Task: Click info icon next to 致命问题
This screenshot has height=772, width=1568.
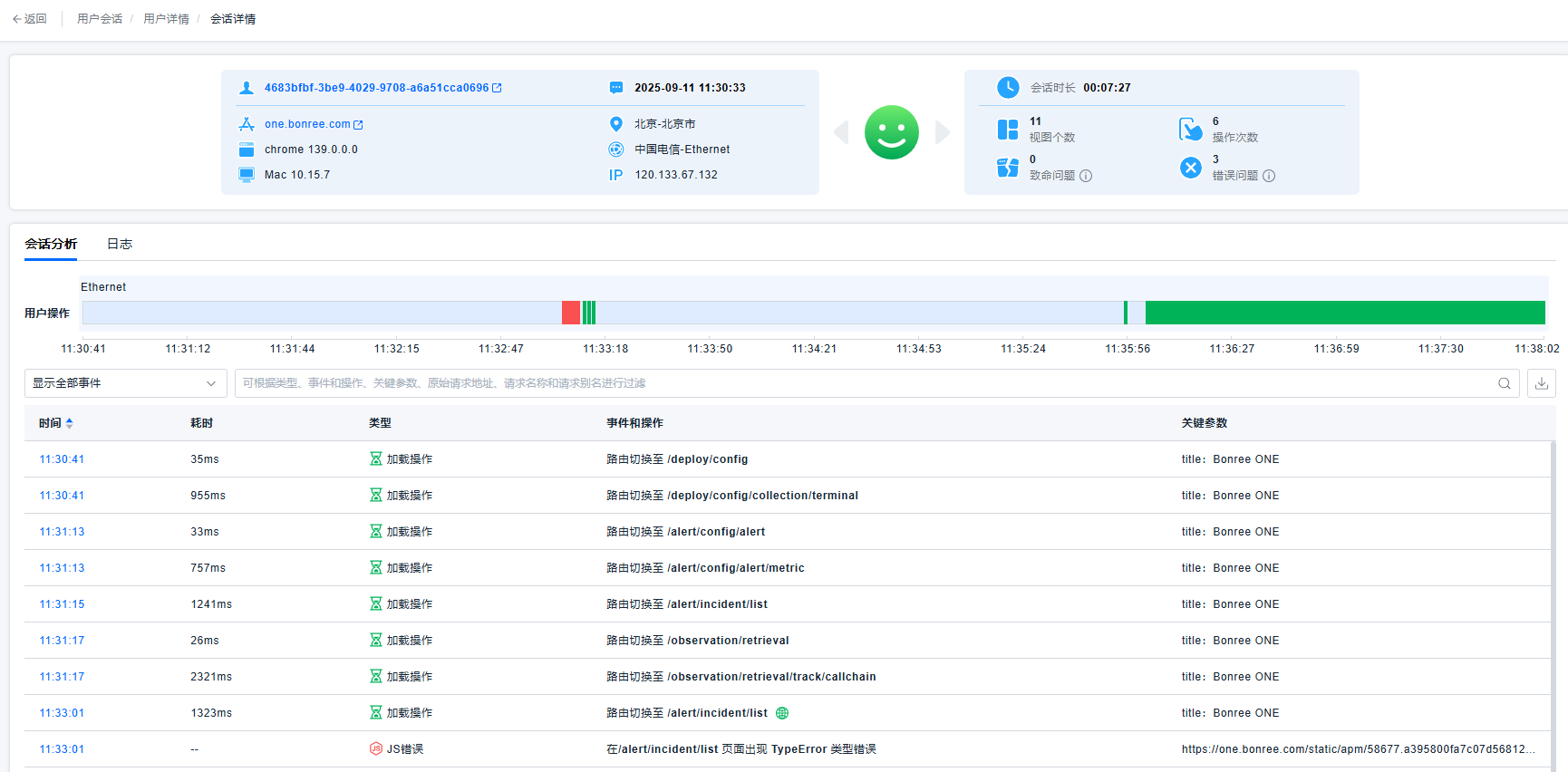Action: (1086, 176)
